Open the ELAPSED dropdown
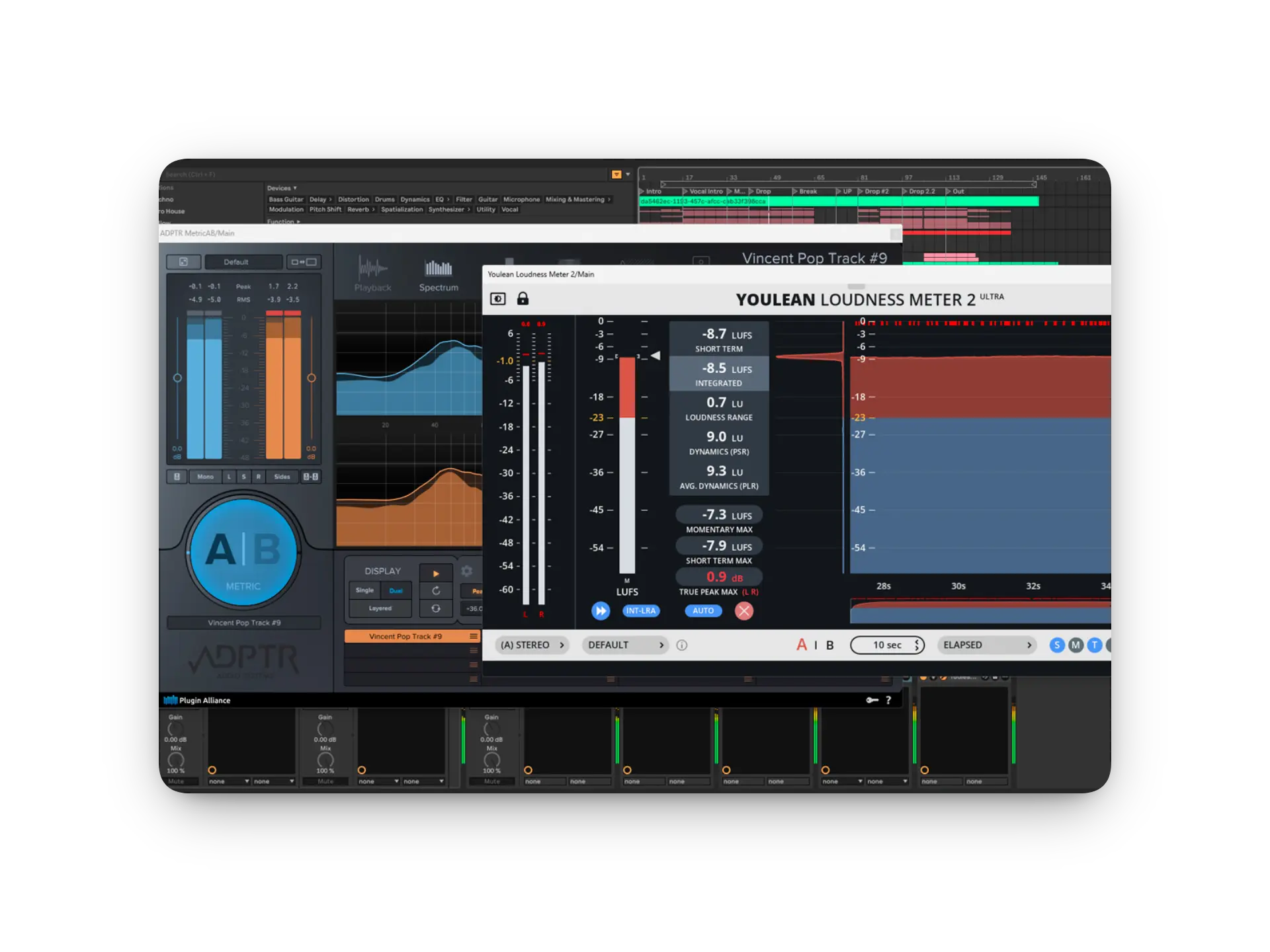 click(986, 645)
